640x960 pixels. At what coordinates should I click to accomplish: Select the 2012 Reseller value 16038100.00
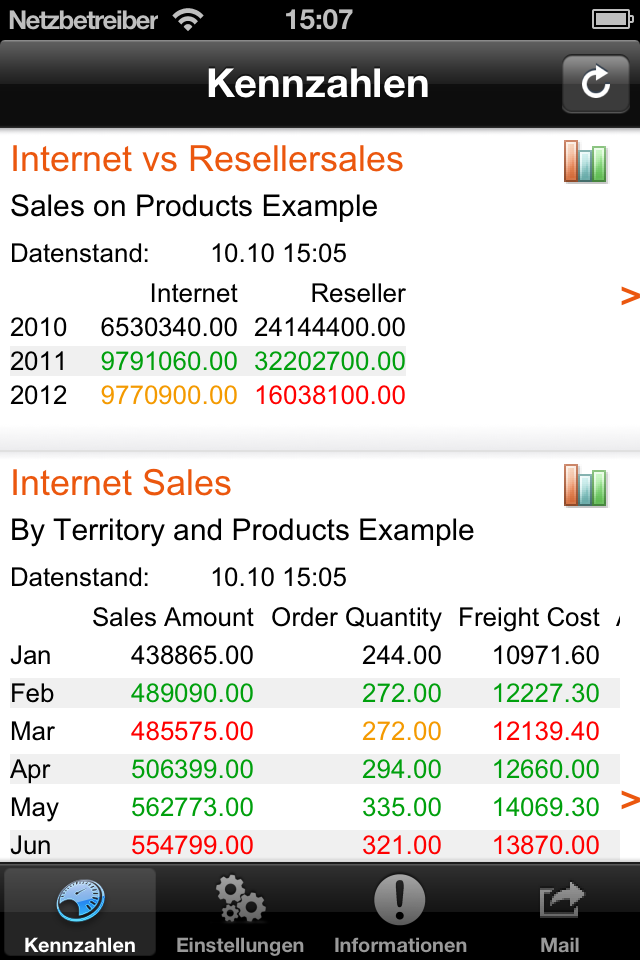pyautogui.click(x=330, y=396)
